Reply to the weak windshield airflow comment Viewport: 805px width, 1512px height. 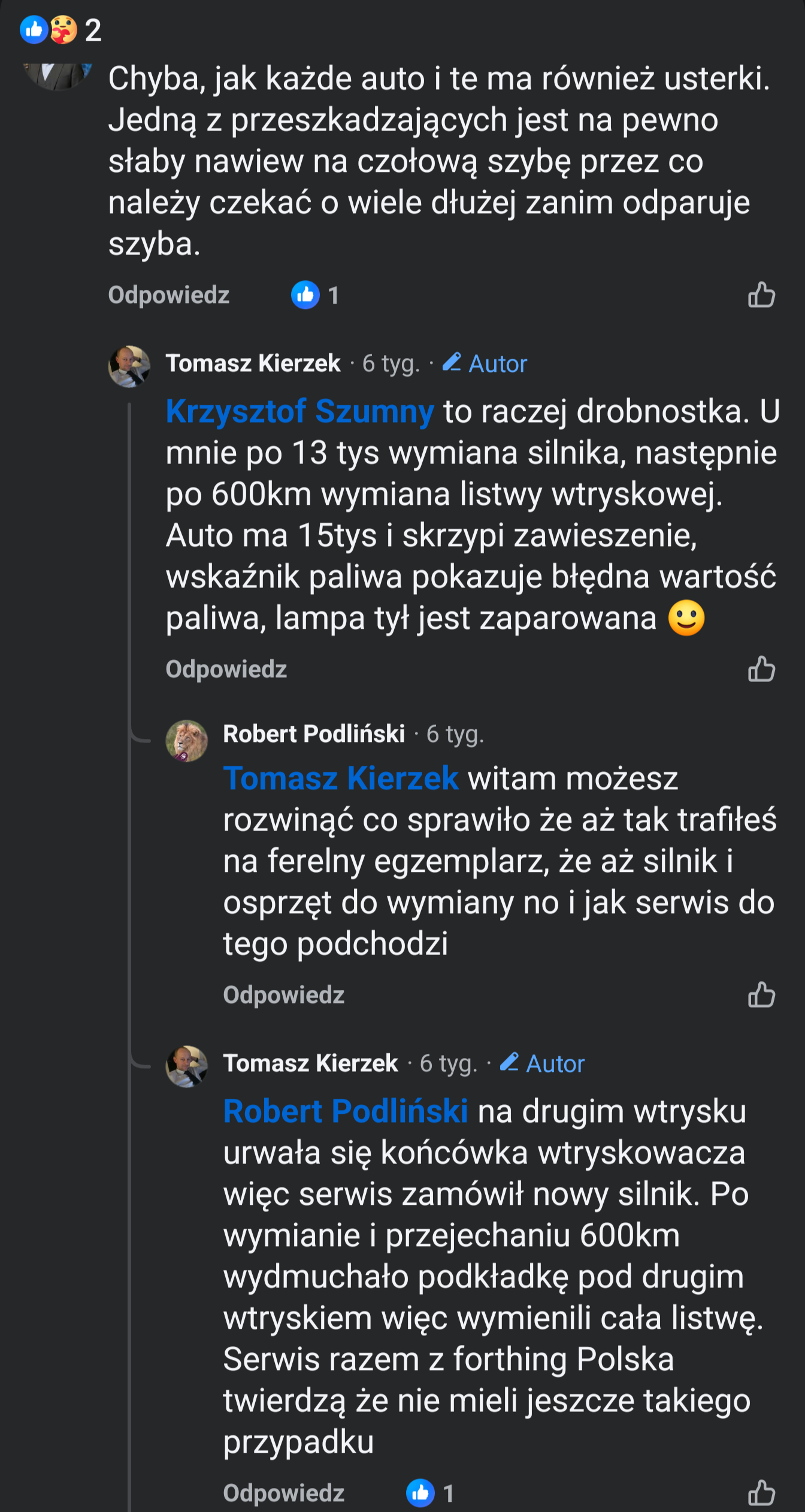click(x=168, y=295)
